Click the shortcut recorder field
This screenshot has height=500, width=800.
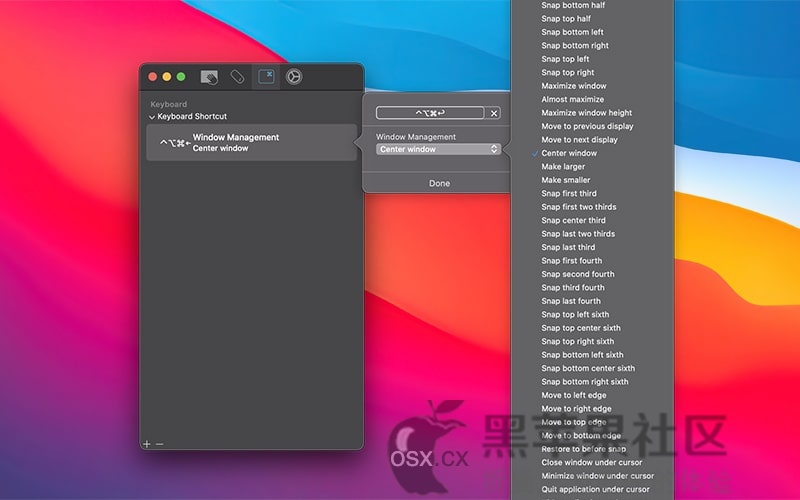[430, 113]
